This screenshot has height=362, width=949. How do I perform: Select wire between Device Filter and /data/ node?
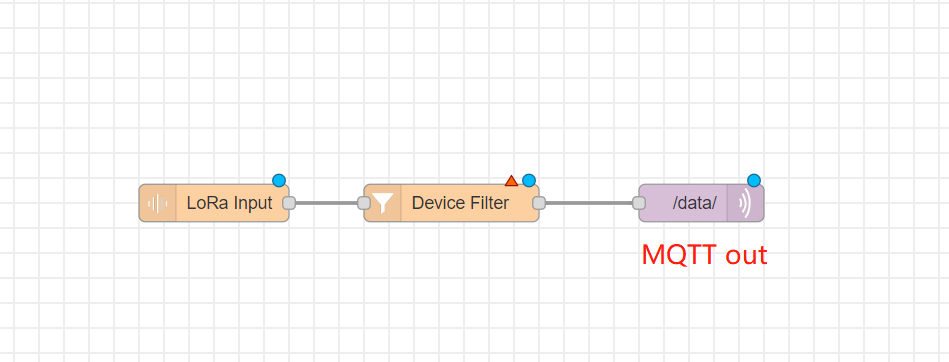pos(589,203)
